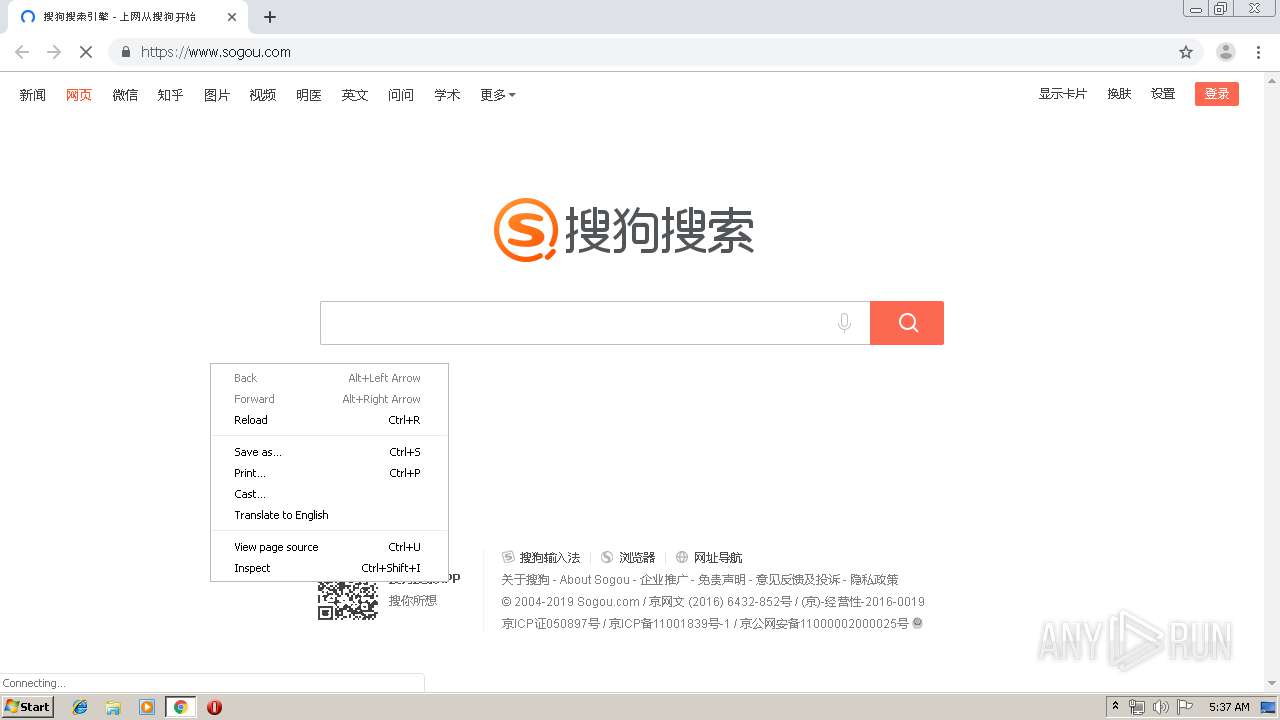This screenshot has height=720, width=1280.
Task: Open the 搜狗输入法 footer link
Action: [541, 558]
